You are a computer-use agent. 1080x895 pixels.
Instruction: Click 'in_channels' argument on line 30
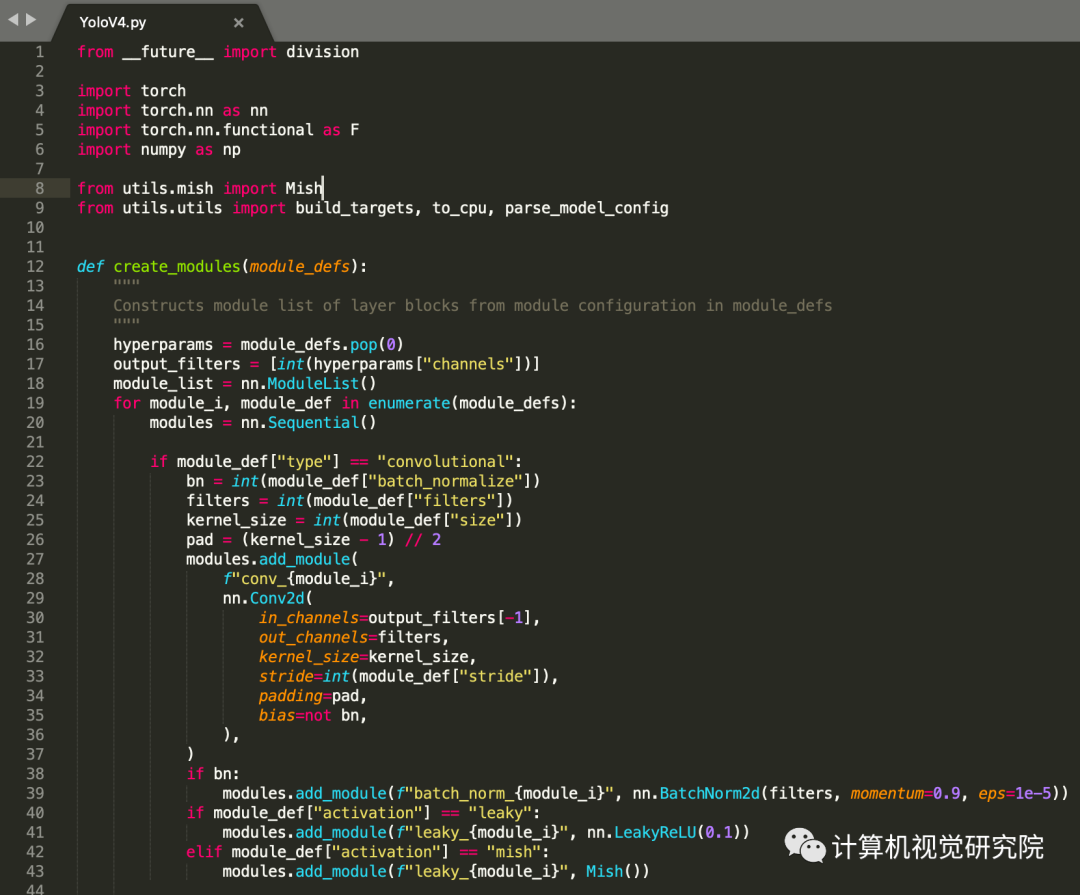[x=309, y=617]
